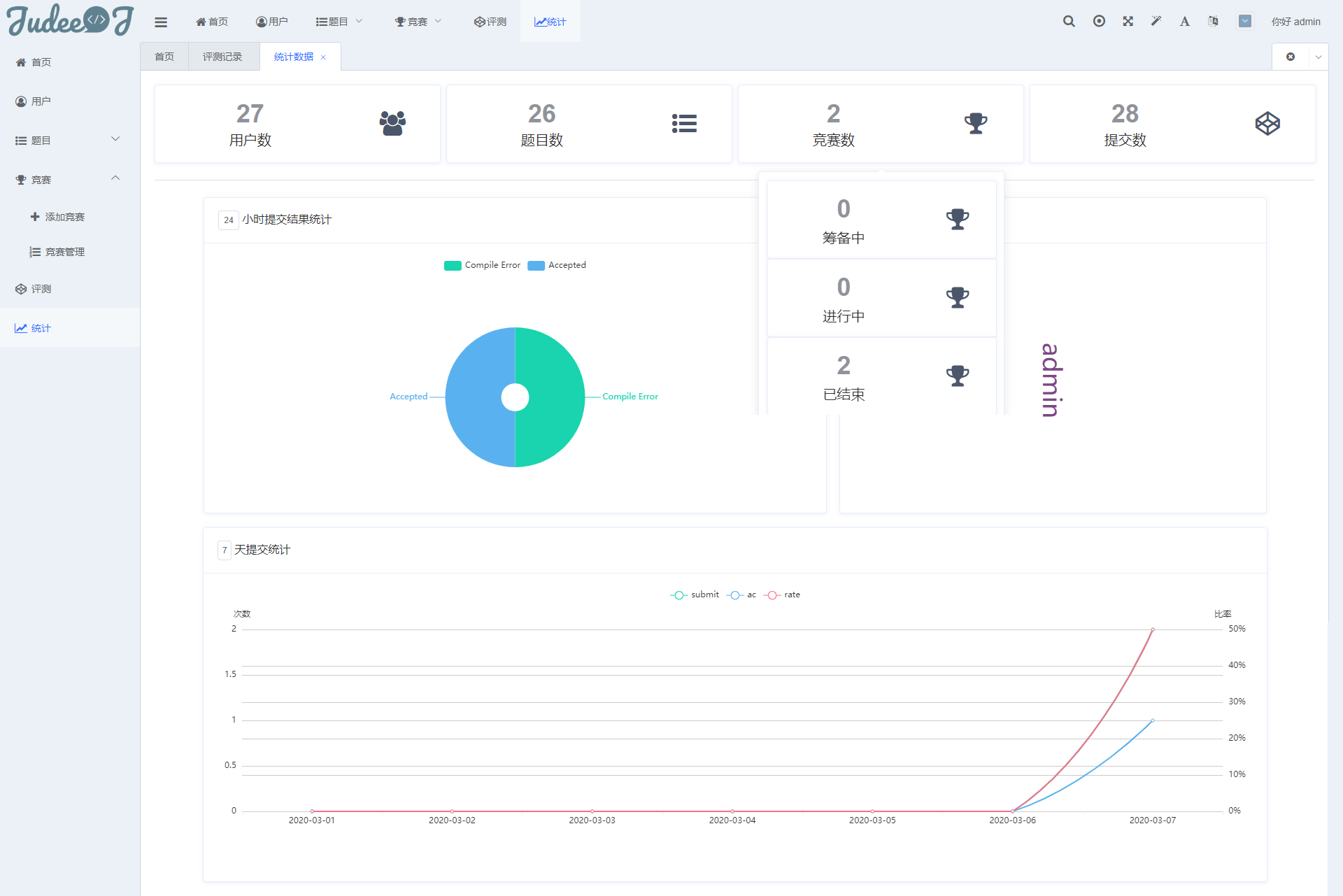
Task: Collapse the 竞赛 sidebar chevron
Action: coord(115,178)
